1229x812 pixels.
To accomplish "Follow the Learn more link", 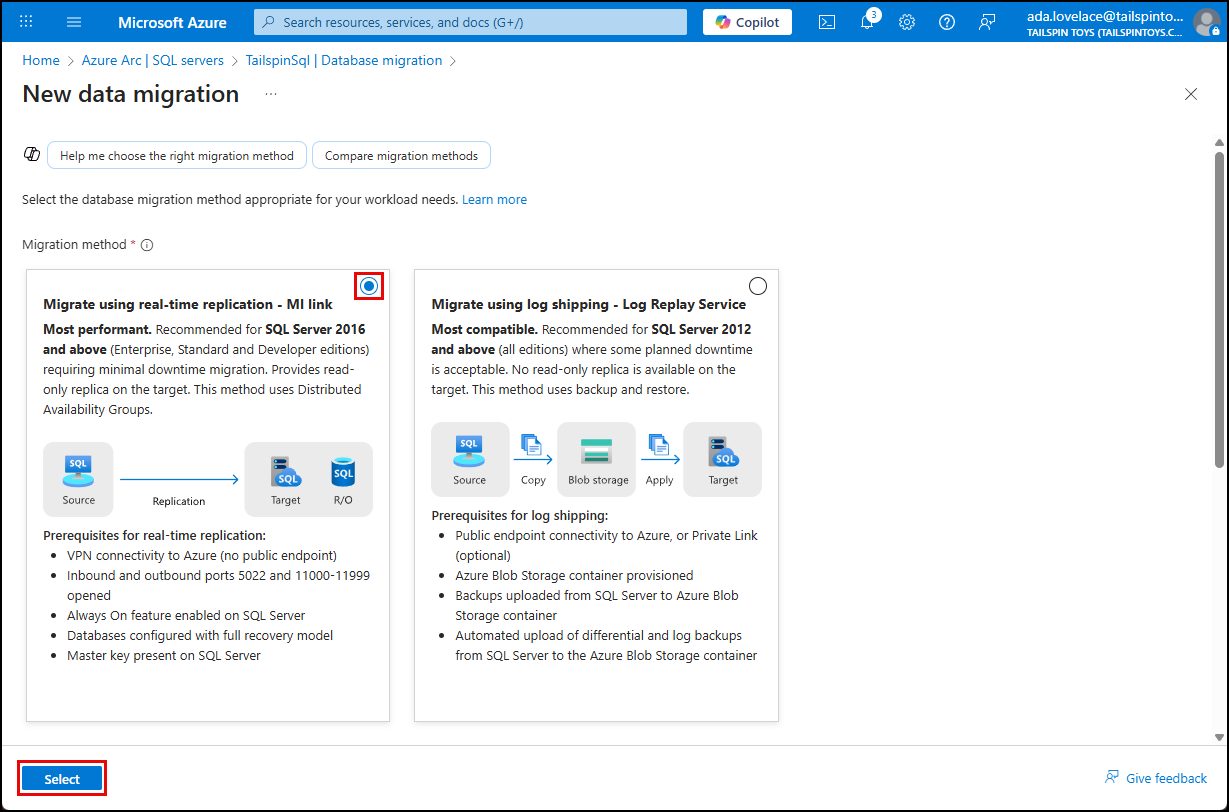I will click(494, 199).
